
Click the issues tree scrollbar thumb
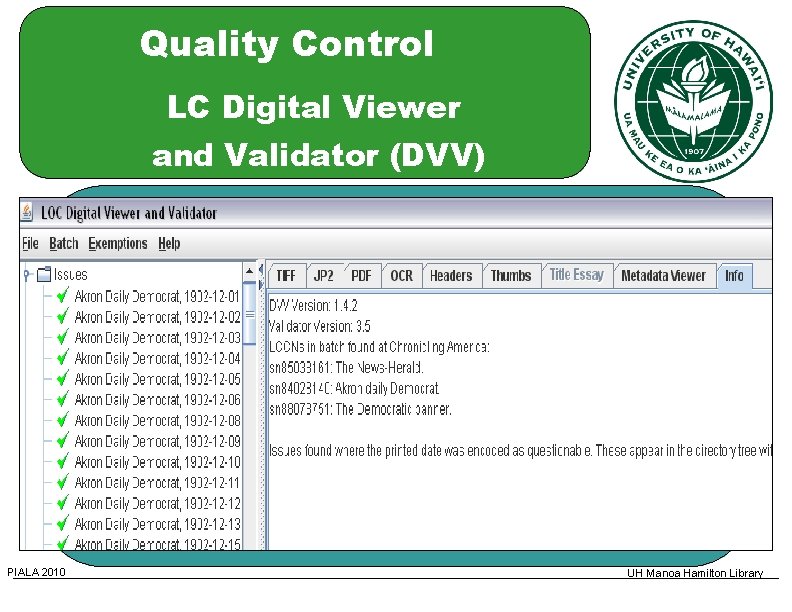(x=250, y=313)
